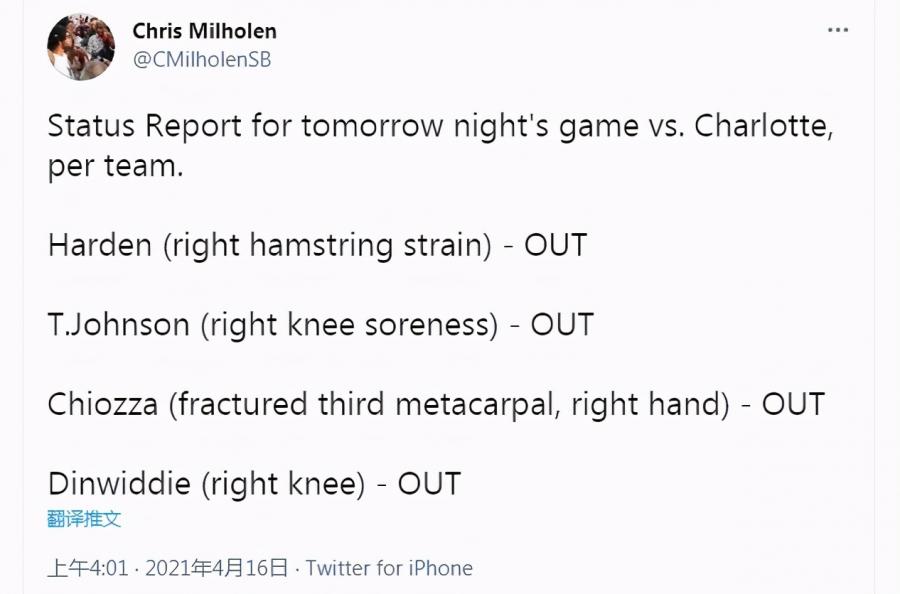
Task: Open the Twitter for iPhone source link
Action: point(389,568)
